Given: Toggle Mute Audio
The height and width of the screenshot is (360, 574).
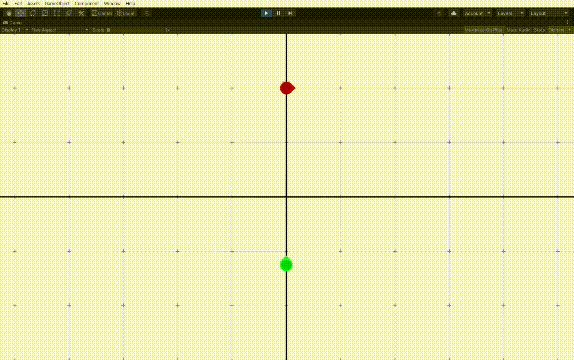Looking at the screenshot, I should point(518,30).
